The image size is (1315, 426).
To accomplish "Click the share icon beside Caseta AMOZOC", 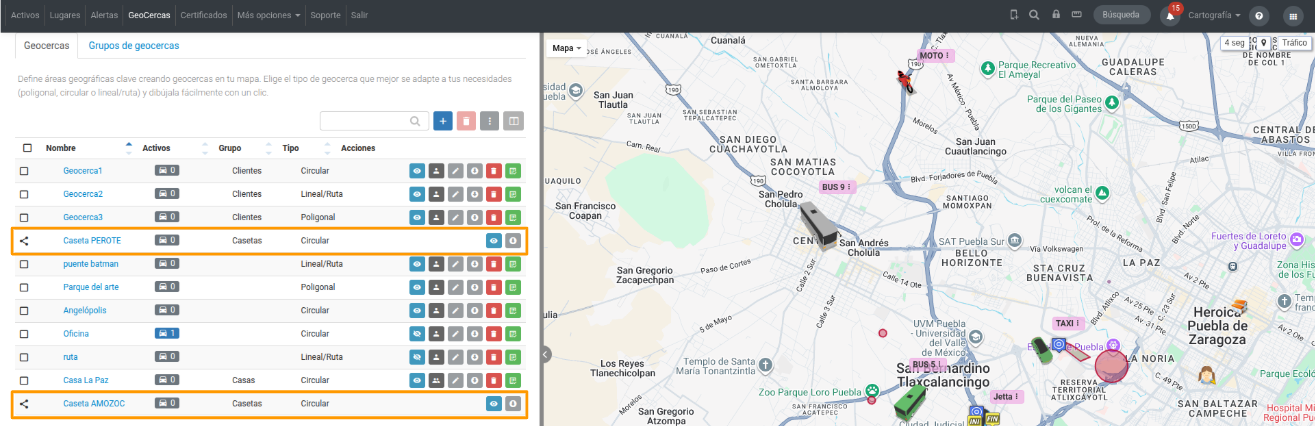I will [x=25, y=404].
